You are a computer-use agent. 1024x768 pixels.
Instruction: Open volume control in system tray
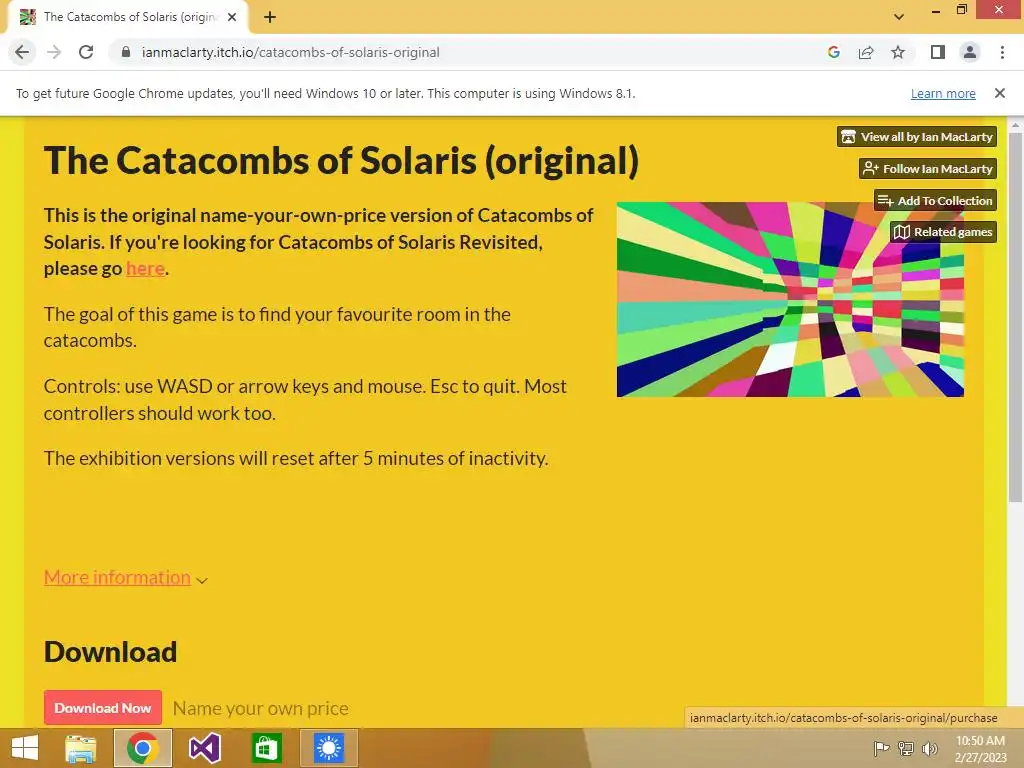tap(929, 748)
